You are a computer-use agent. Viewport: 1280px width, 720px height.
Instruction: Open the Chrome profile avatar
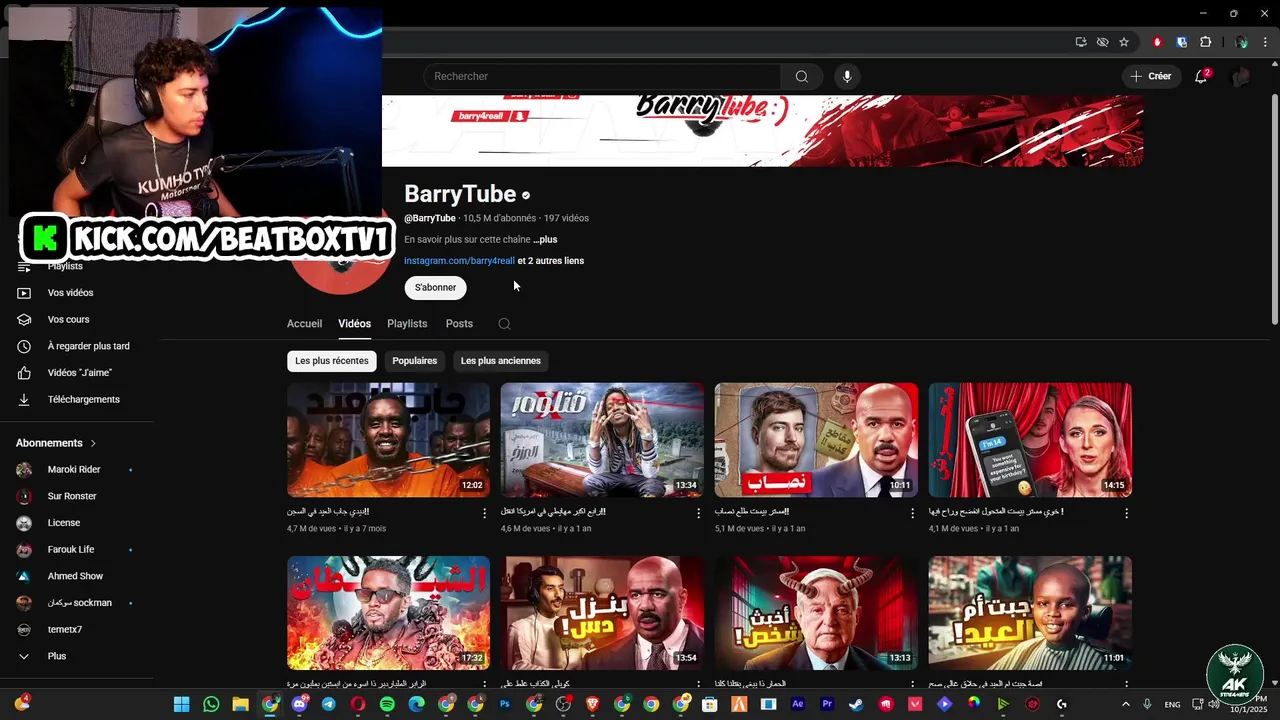pyautogui.click(x=1241, y=42)
